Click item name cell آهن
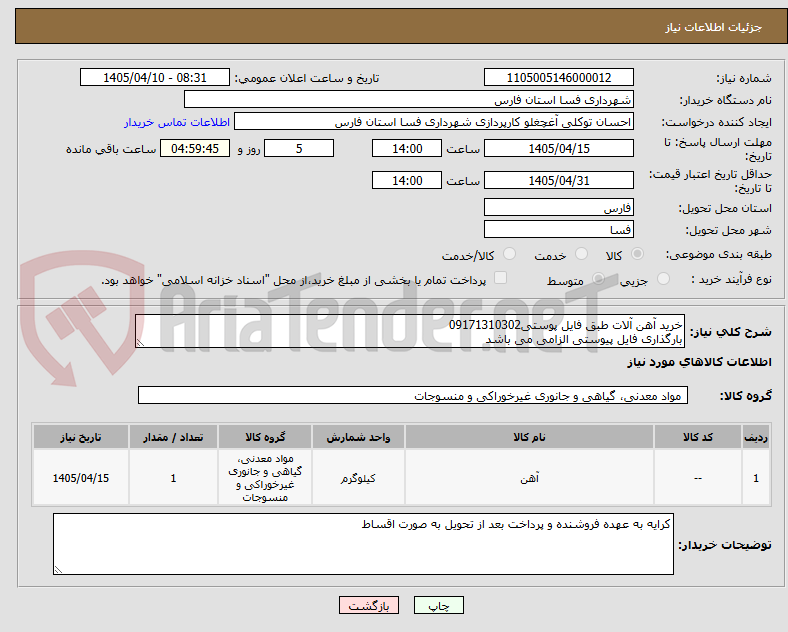 [x=529, y=478]
